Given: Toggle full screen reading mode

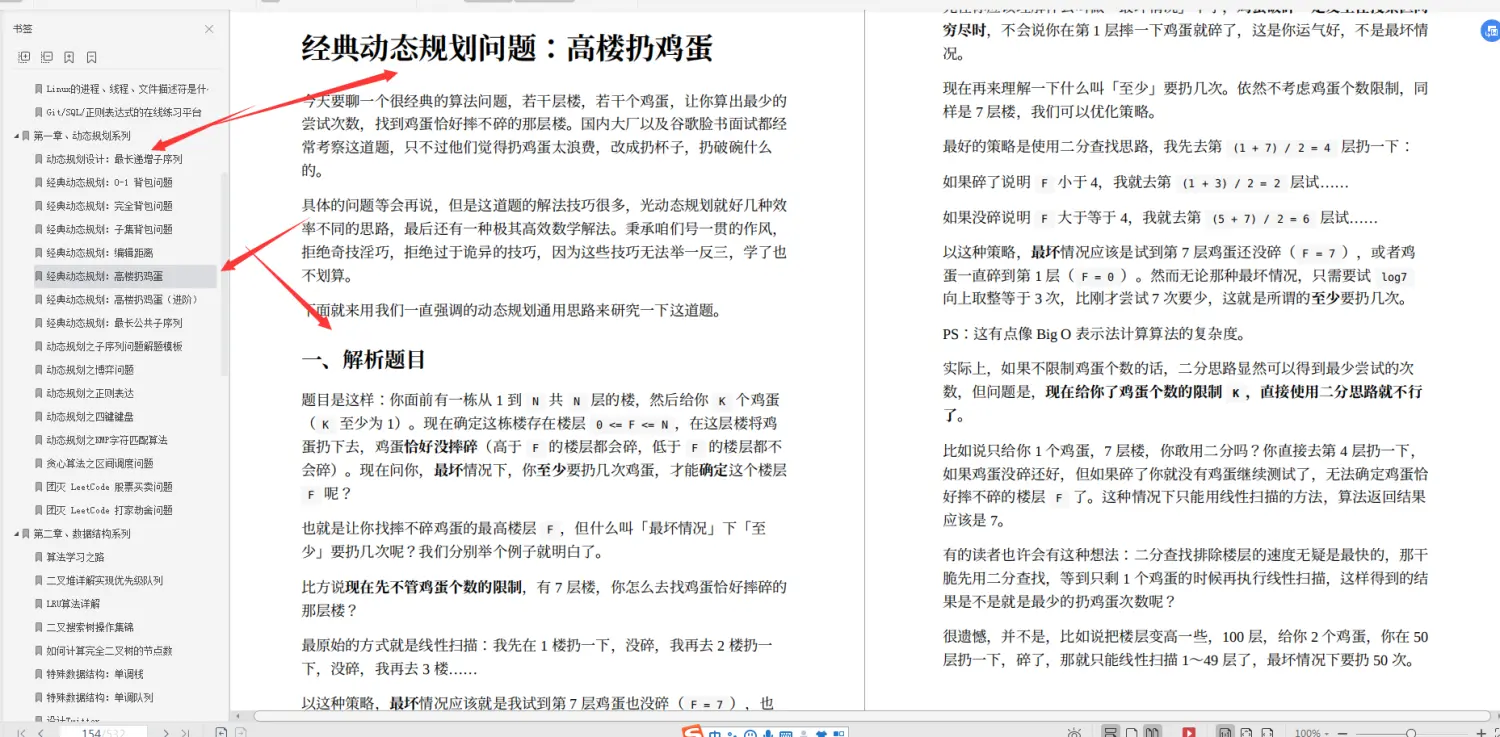Looking at the screenshot, I should pyautogui.click(x=1190, y=731).
